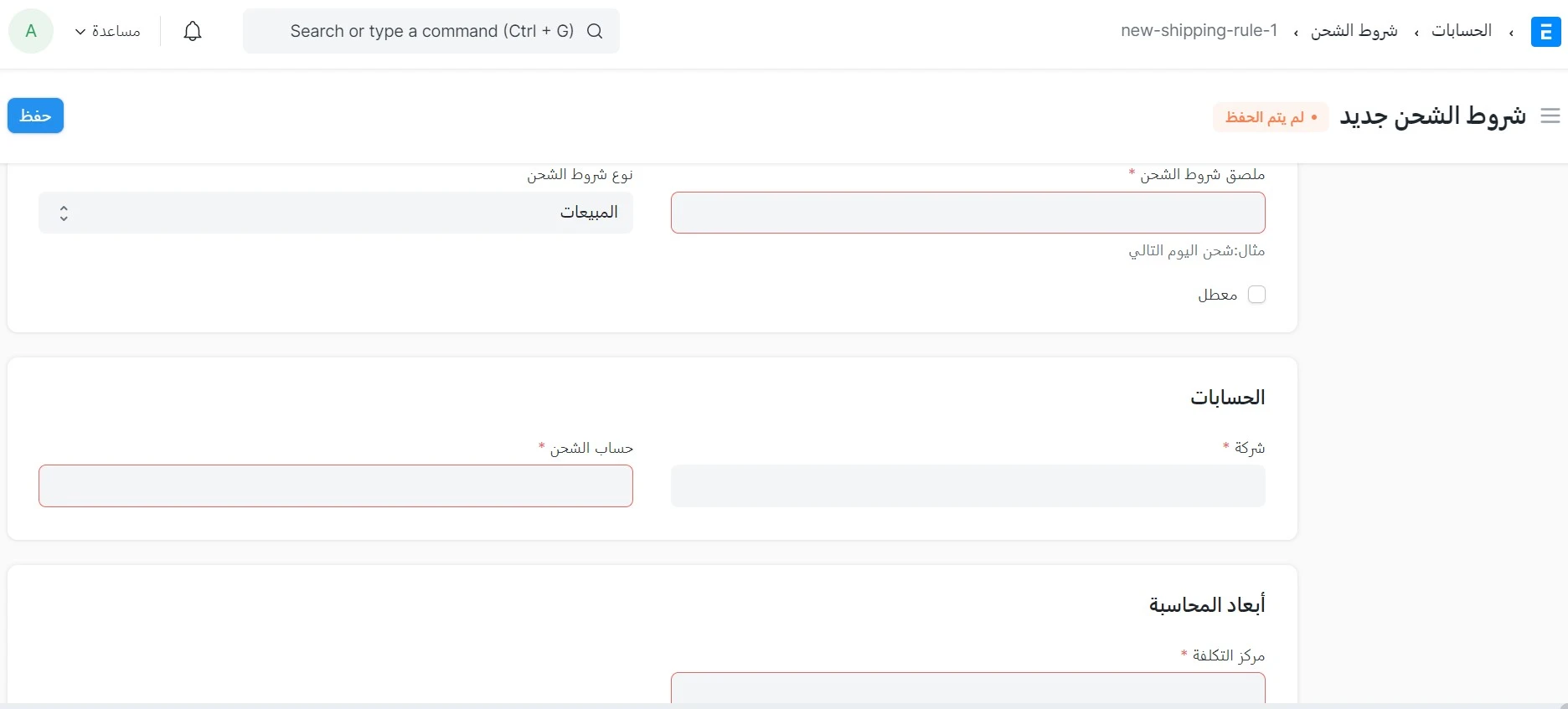
Task: Focus the search or command bar
Action: pyautogui.click(x=431, y=31)
